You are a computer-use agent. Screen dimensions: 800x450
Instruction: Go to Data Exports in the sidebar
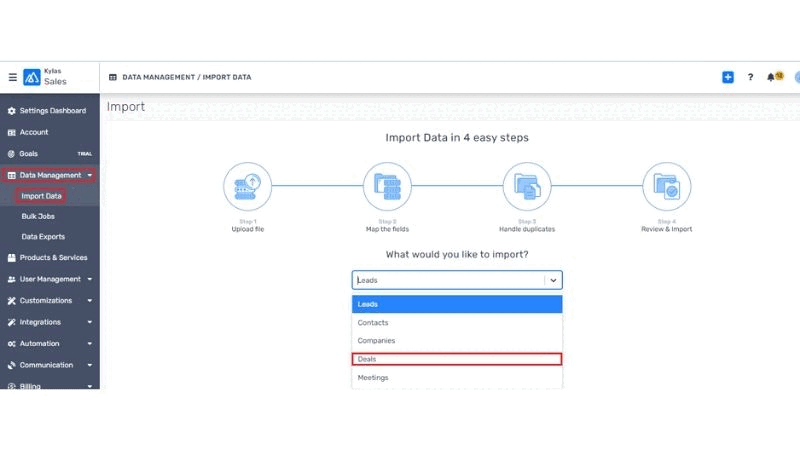tap(43, 237)
